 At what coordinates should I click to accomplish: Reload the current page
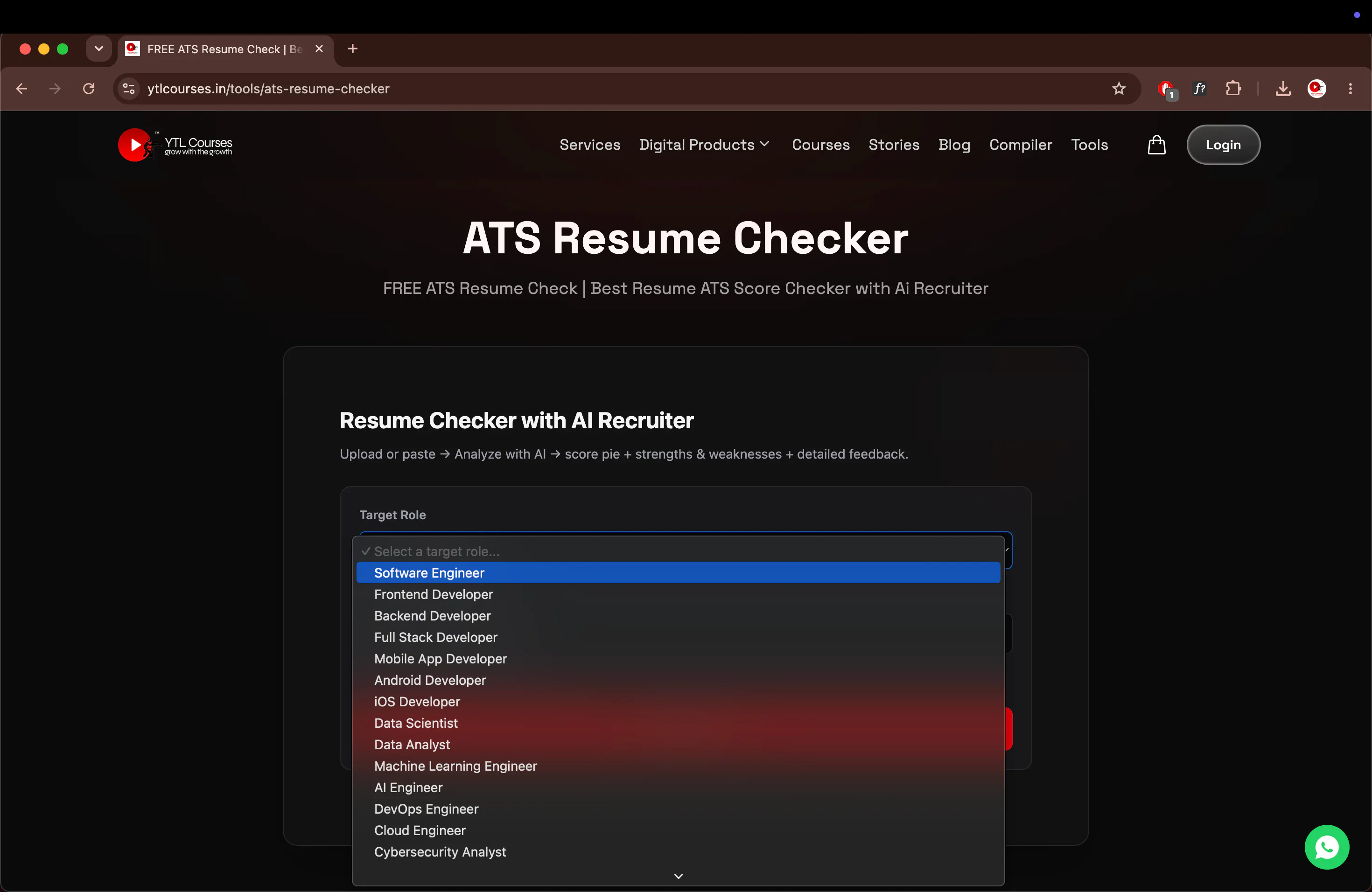click(89, 89)
